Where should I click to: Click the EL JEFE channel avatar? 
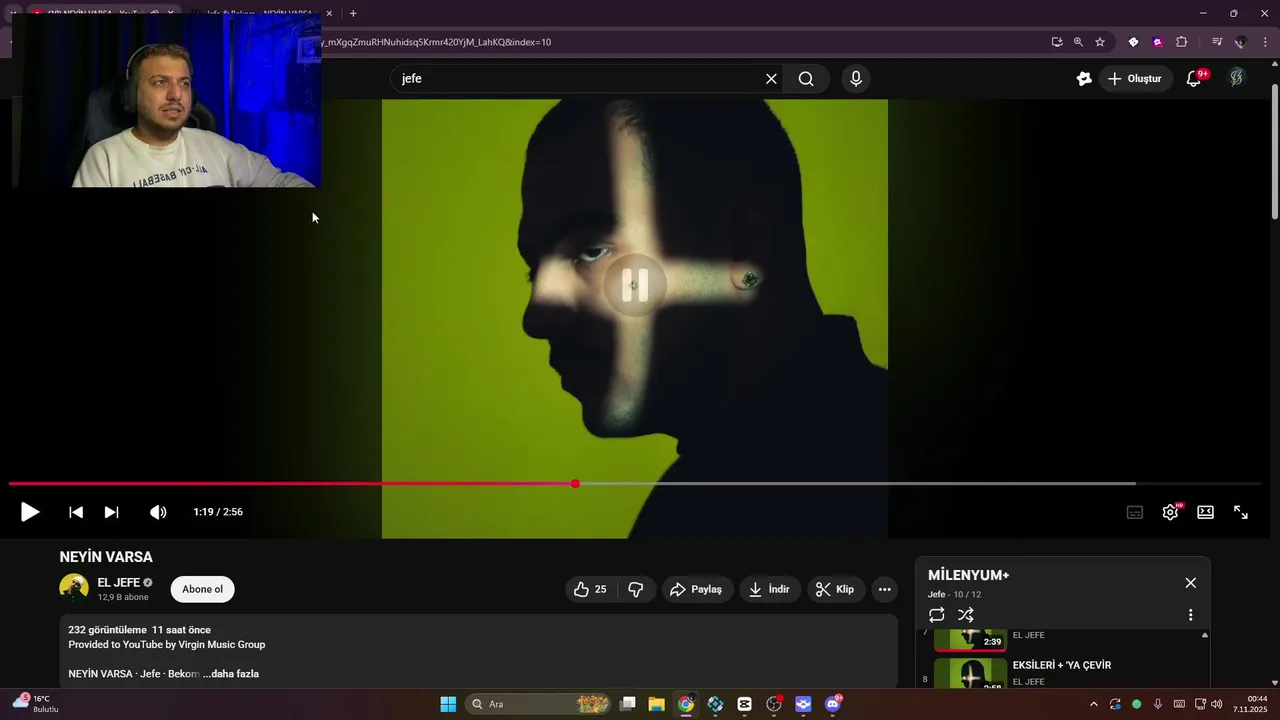[74, 588]
